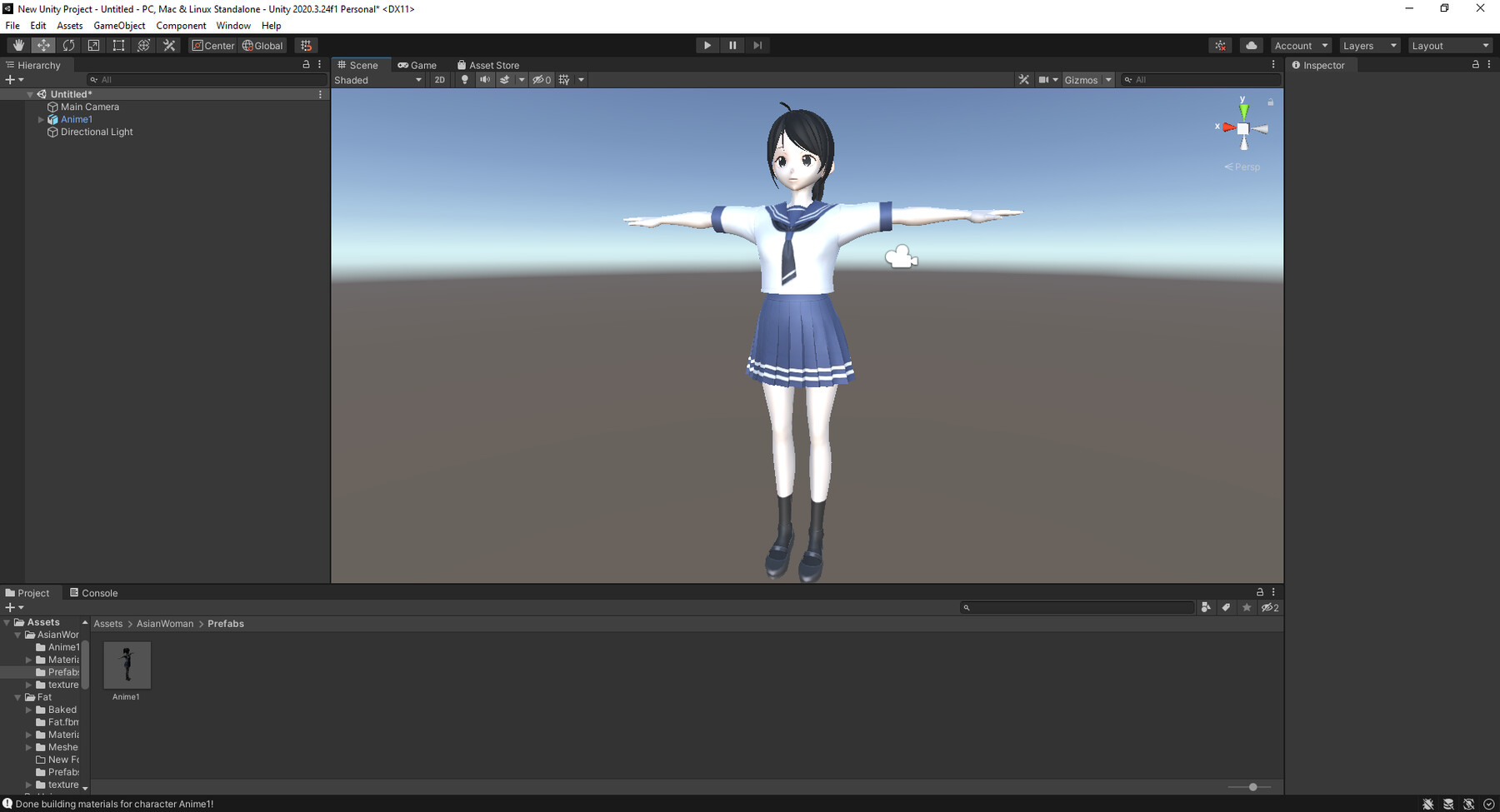Screen dimensions: 1500x812
Task: Select the Anime1 prefab thumbnail
Action: [x=126, y=665]
